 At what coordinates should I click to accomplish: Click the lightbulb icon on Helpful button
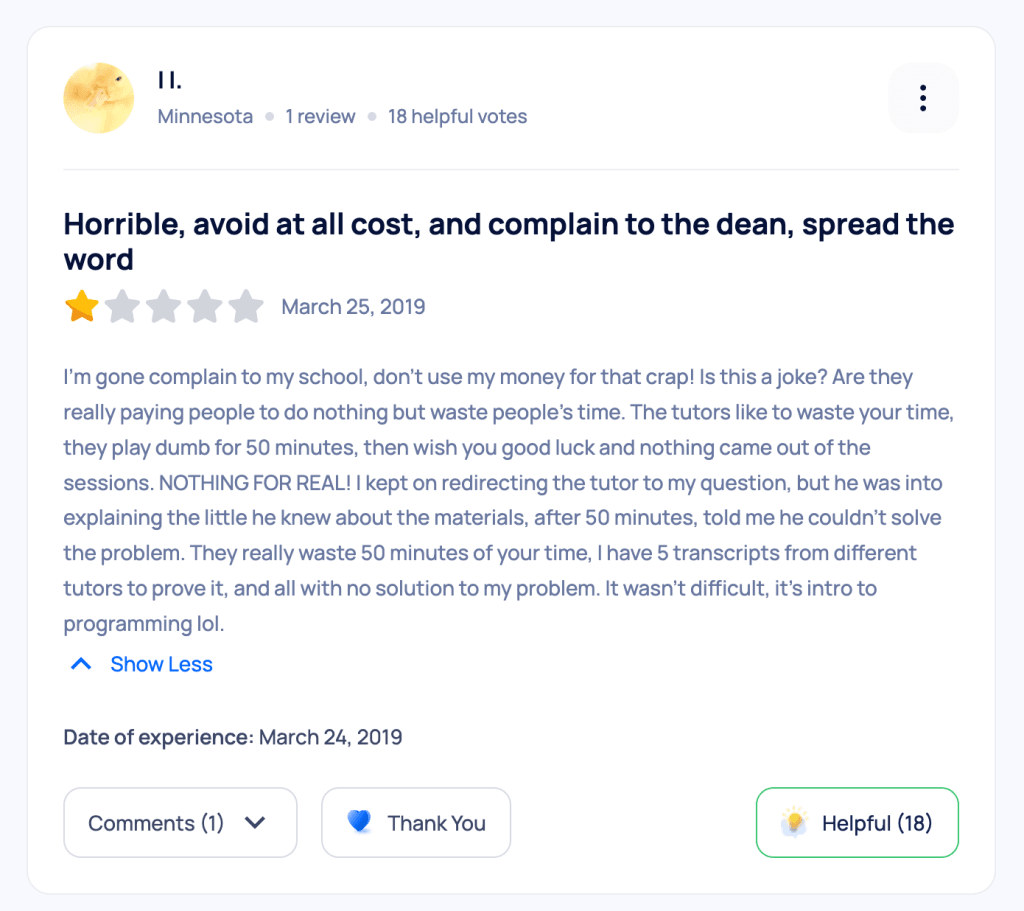click(793, 822)
